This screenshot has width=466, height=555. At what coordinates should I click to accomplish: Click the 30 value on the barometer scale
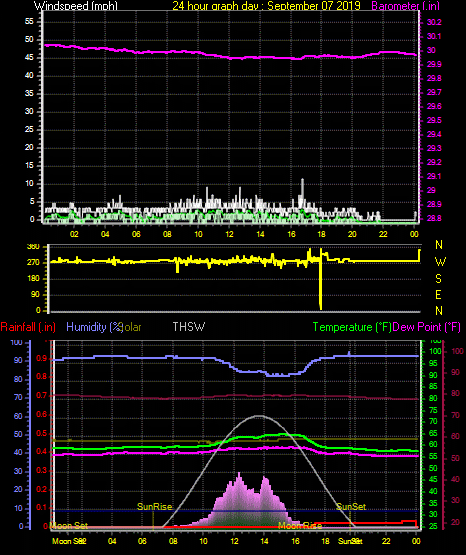coord(431,50)
